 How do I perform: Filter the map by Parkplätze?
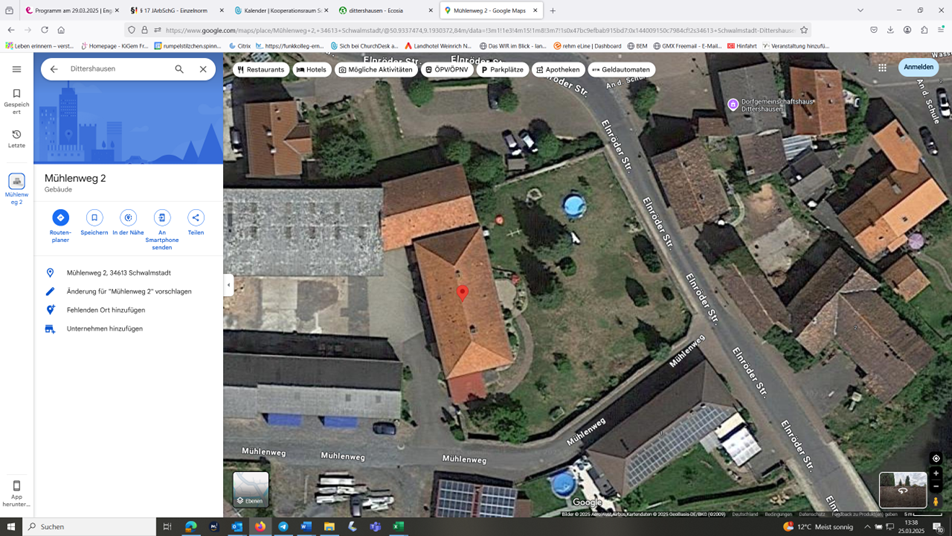[x=502, y=70]
